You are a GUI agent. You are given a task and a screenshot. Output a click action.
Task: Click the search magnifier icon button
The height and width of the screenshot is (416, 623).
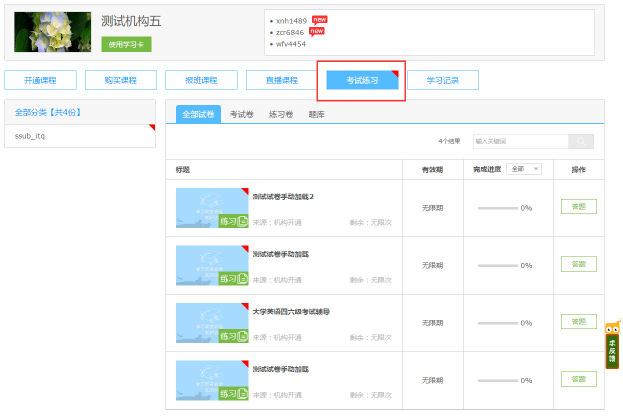pyautogui.click(x=583, y=142)
